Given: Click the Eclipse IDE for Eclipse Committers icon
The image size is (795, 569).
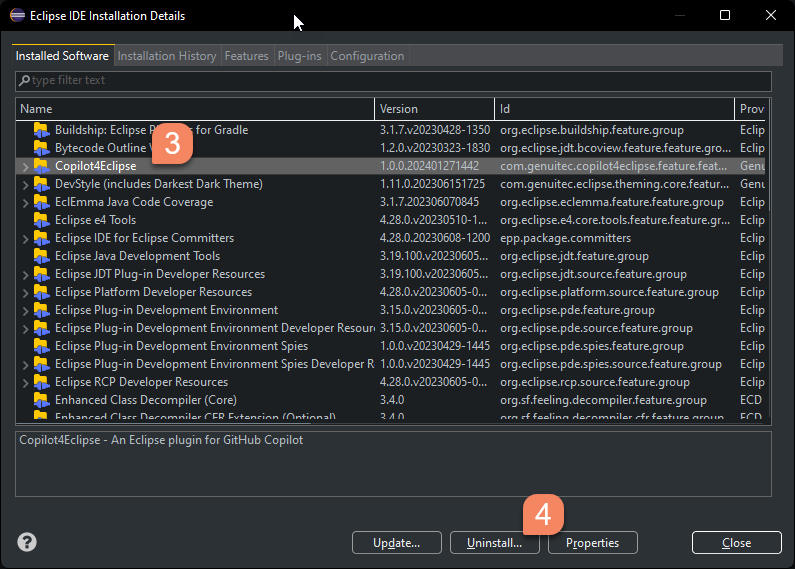Looking at the screenshot, I should click(42, 238).
